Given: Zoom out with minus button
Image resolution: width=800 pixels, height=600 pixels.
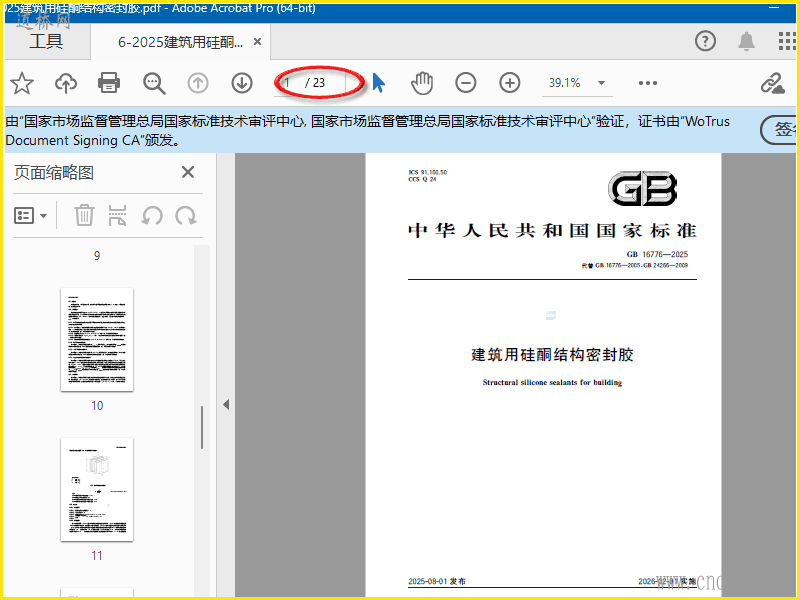Looking at the screenshot, I should (x=466, y=83).
